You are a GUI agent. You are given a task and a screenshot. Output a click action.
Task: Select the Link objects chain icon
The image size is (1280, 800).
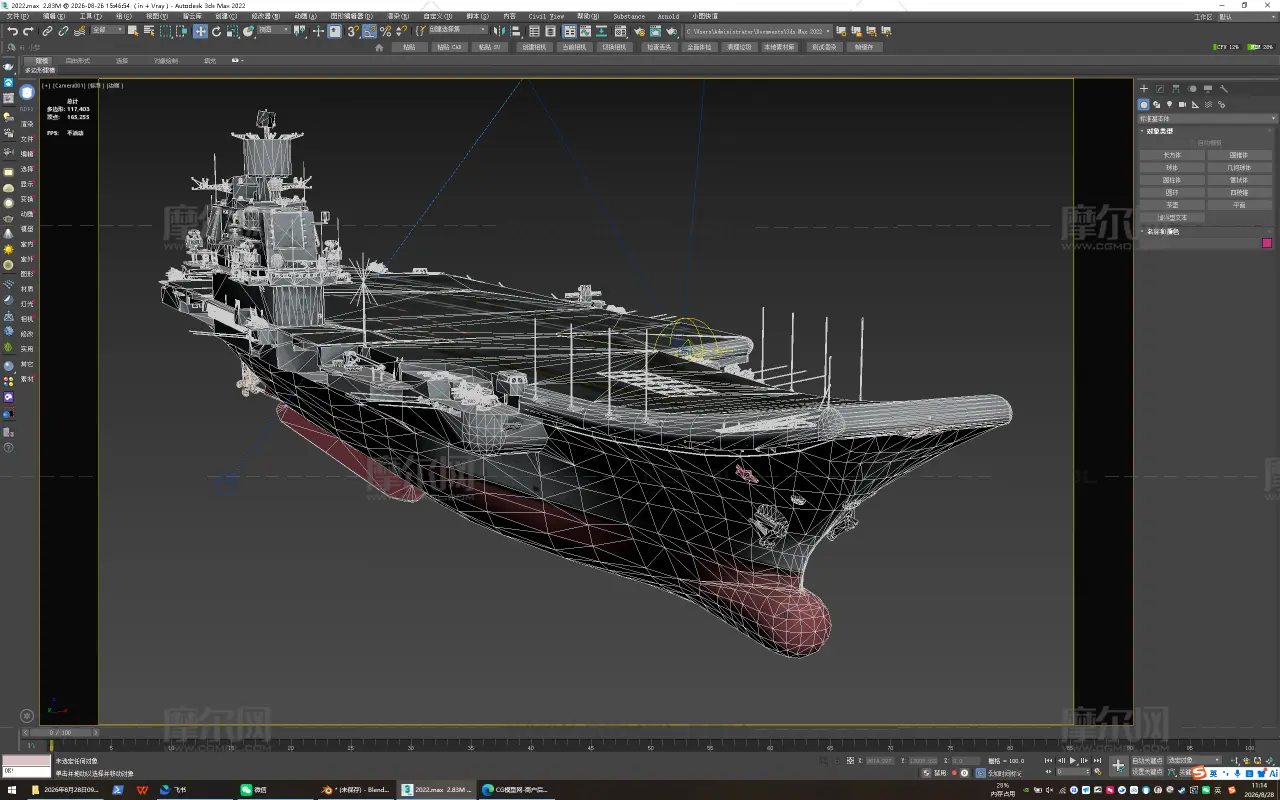coord(47,31)
